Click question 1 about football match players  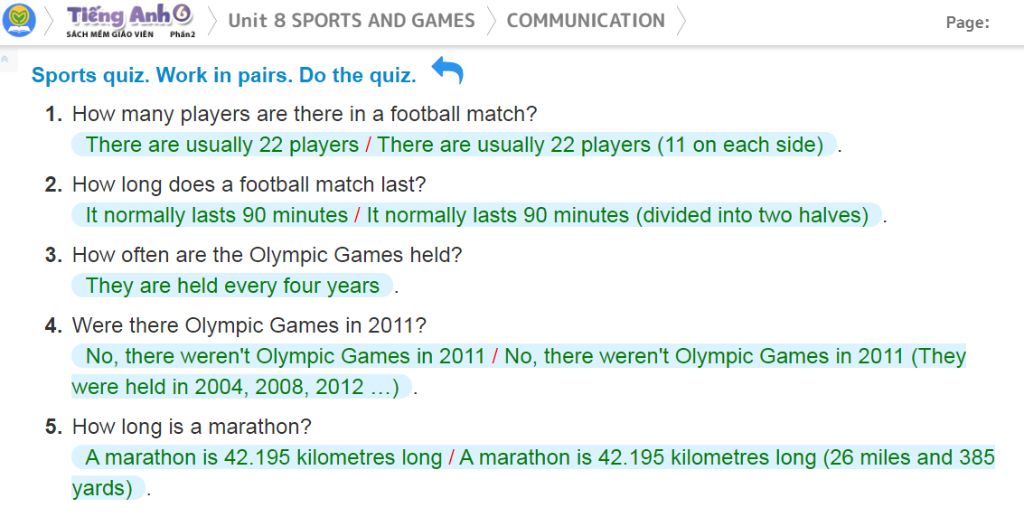[304, 114]
